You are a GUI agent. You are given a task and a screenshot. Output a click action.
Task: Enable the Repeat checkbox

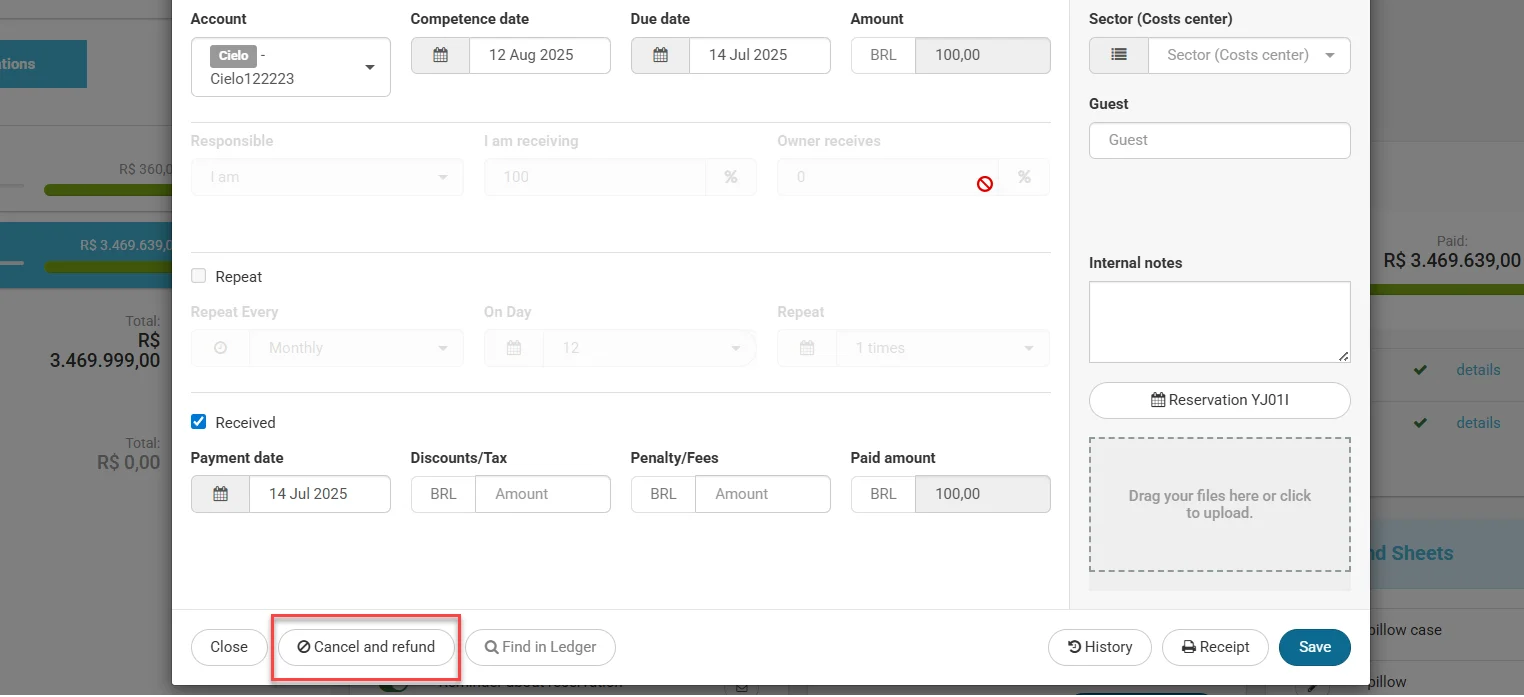(x=199, y=276)
